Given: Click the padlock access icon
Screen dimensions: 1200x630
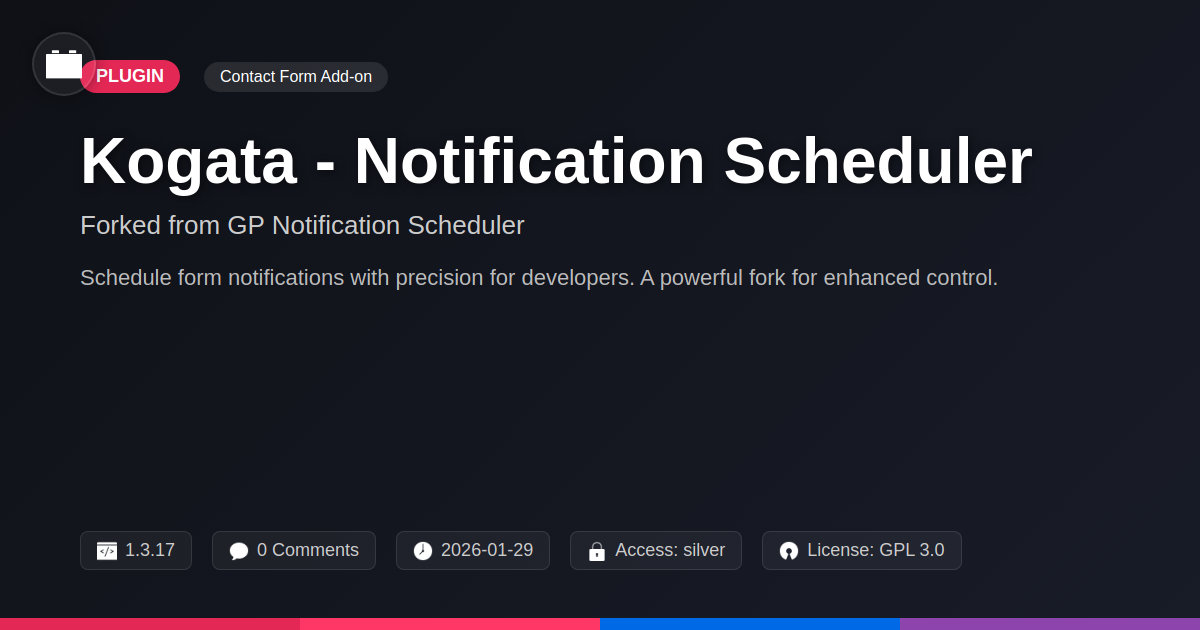Looking at the screenshot, I should pyautogui.click(x=597, y=551).
